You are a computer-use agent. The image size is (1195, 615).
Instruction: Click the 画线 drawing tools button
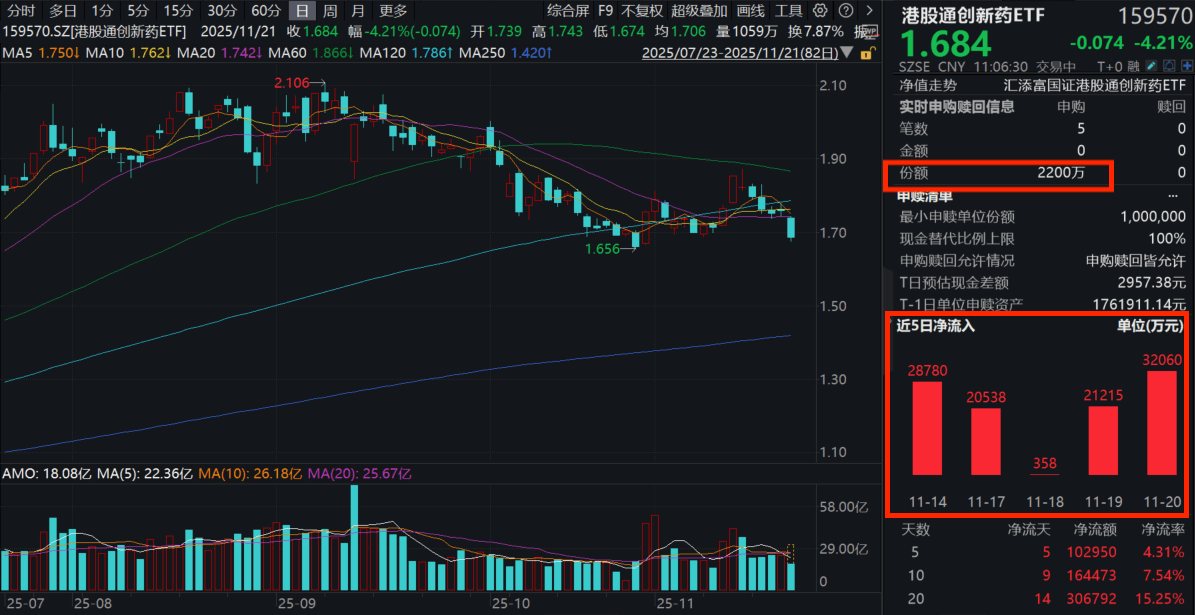750,11
